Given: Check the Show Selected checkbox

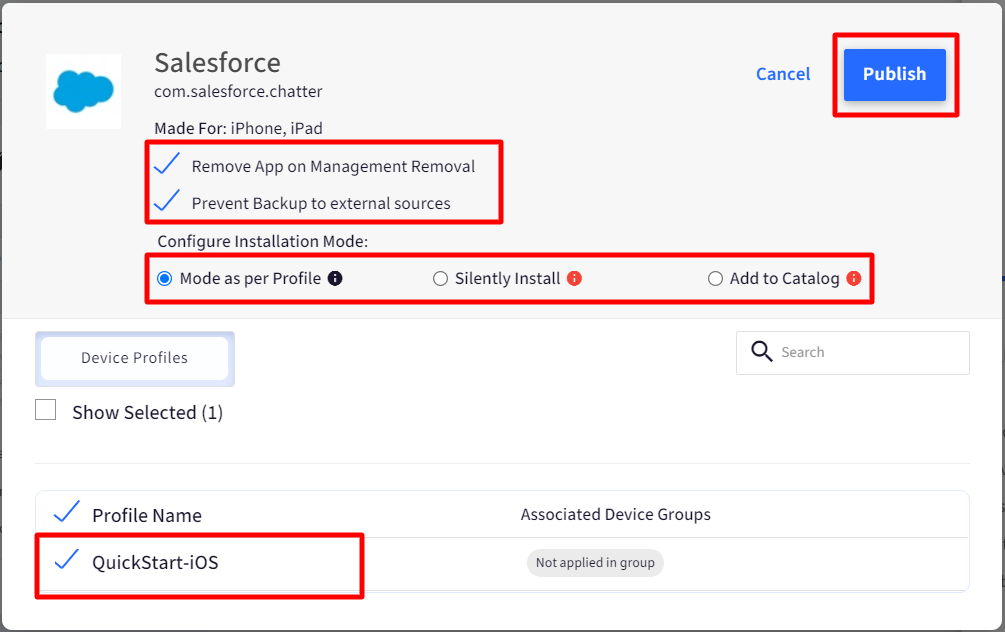Looking at the screenshot, I should [46, 410].
